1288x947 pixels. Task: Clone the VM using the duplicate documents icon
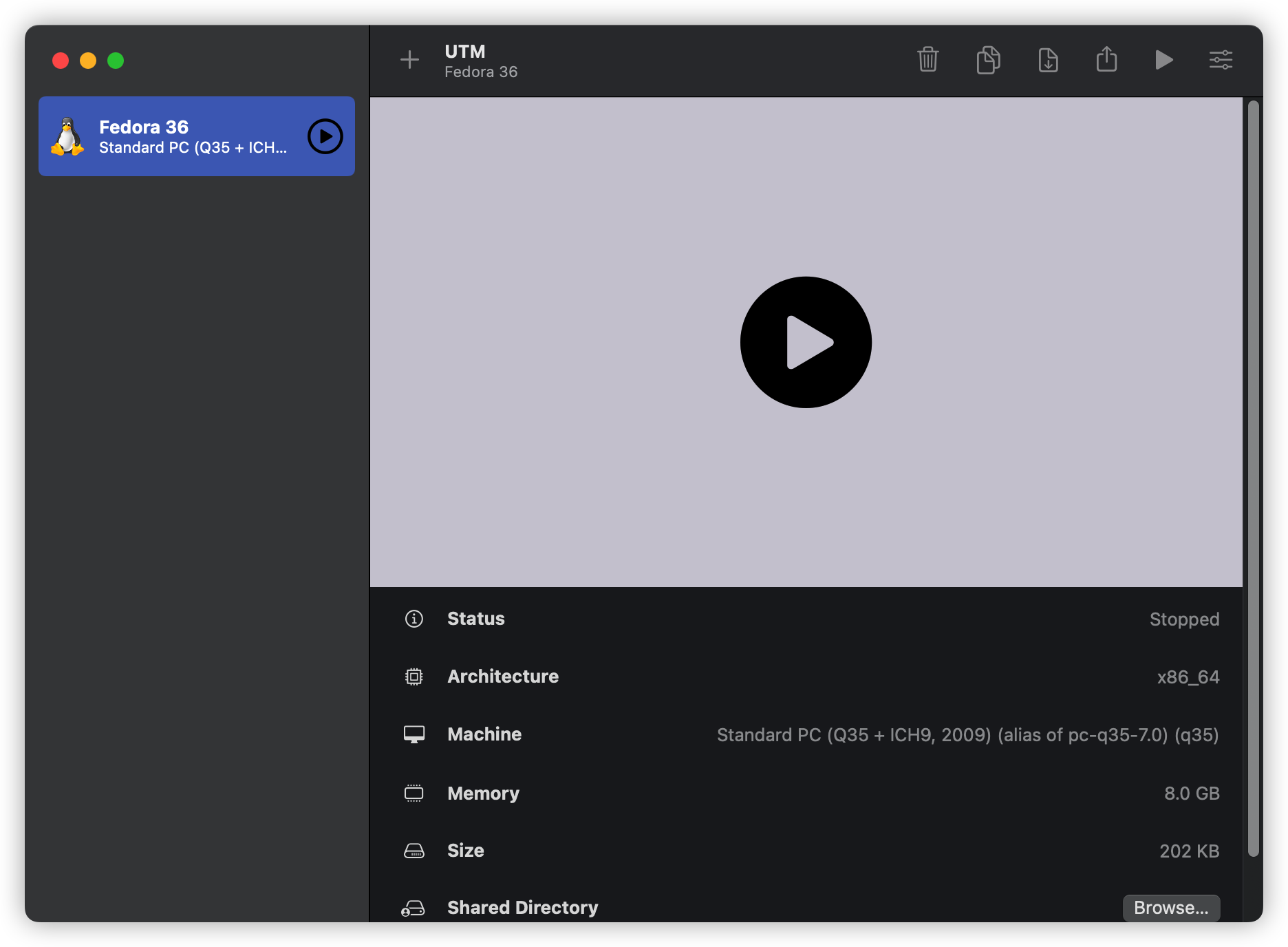pyautogui.click(x=988, y=60)
